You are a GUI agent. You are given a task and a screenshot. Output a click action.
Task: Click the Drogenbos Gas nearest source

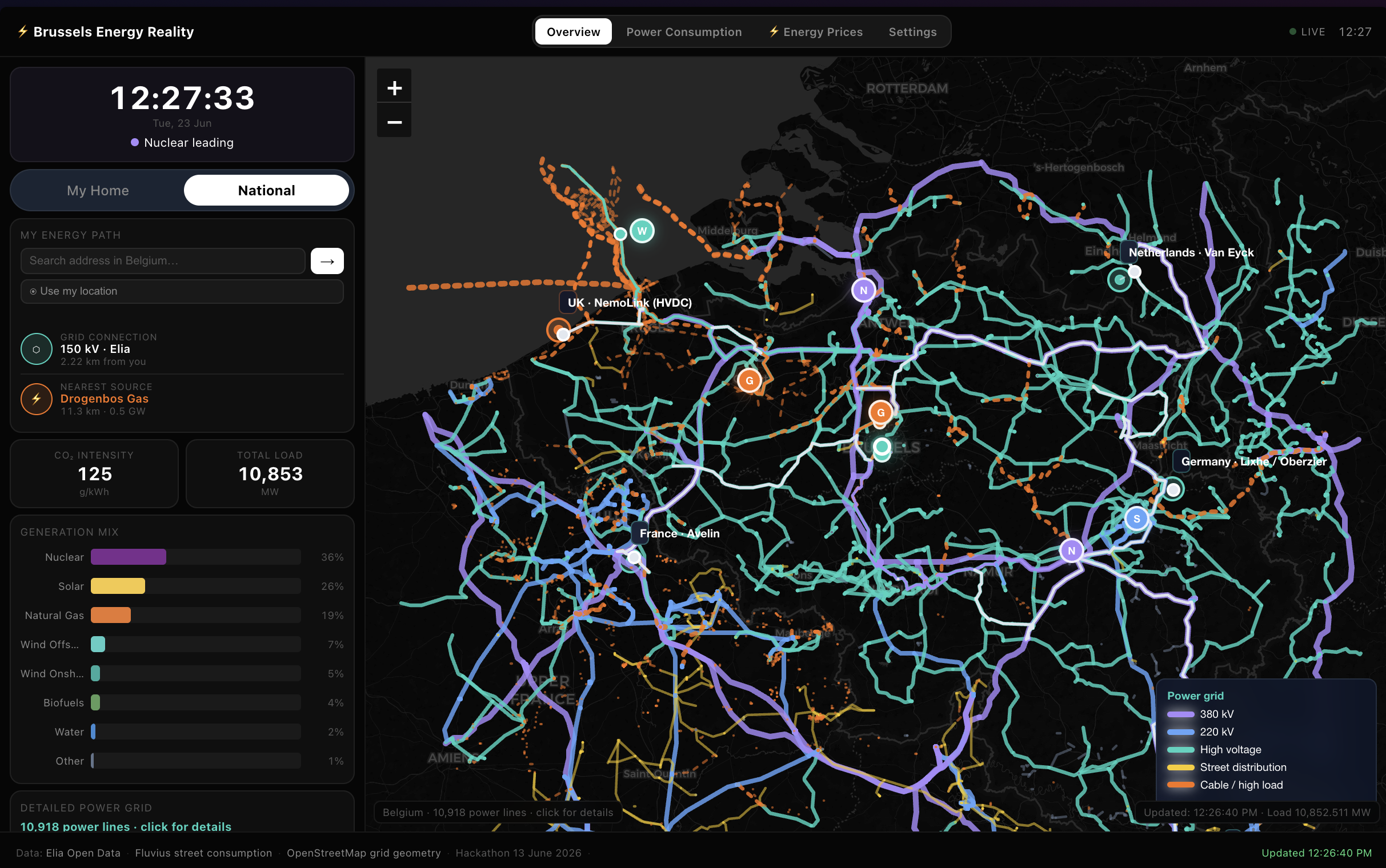(105, 399)
